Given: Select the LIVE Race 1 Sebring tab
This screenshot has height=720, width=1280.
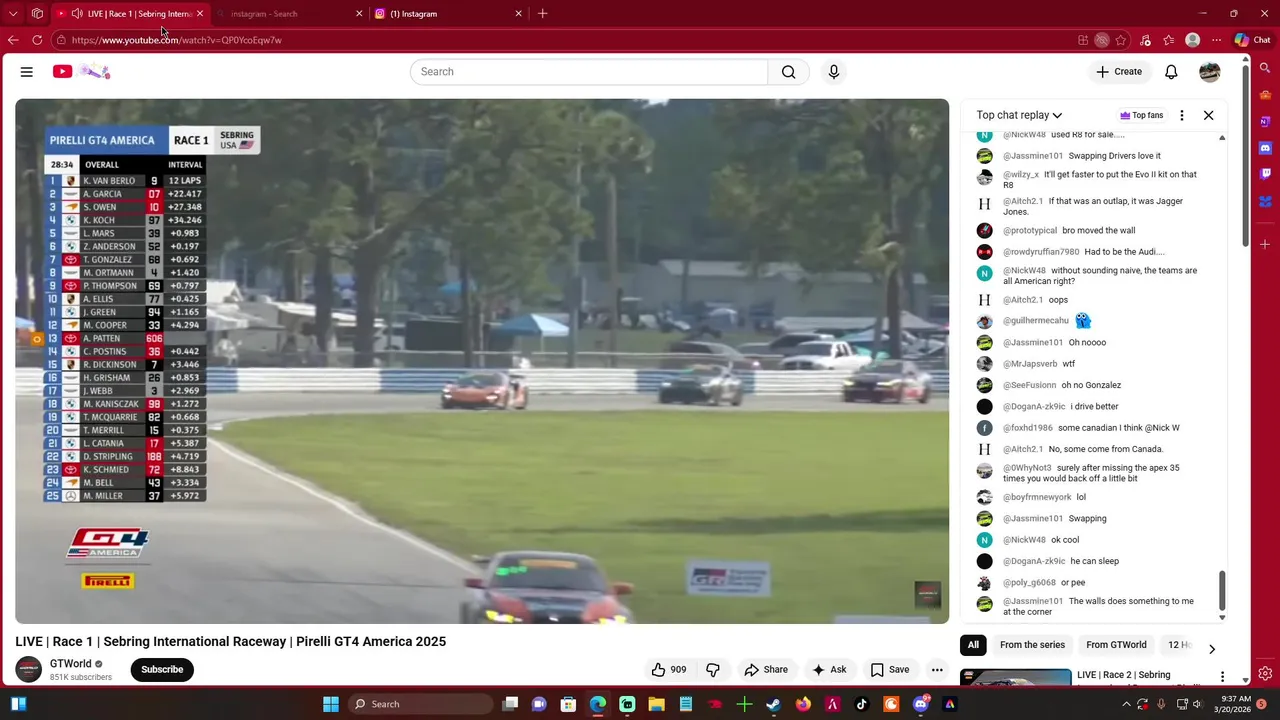Looking at the screenshot, I should 128,14.
